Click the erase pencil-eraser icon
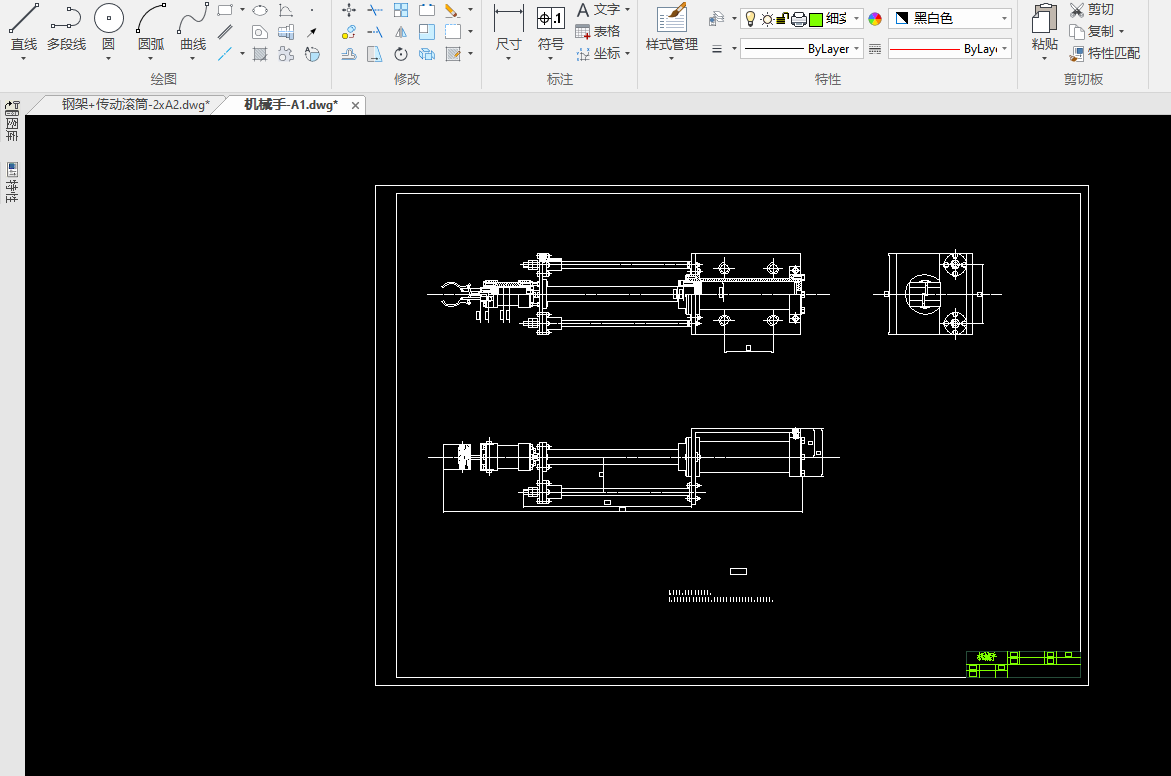Viewport: 1171px width, 776px height. click(452, 10)
